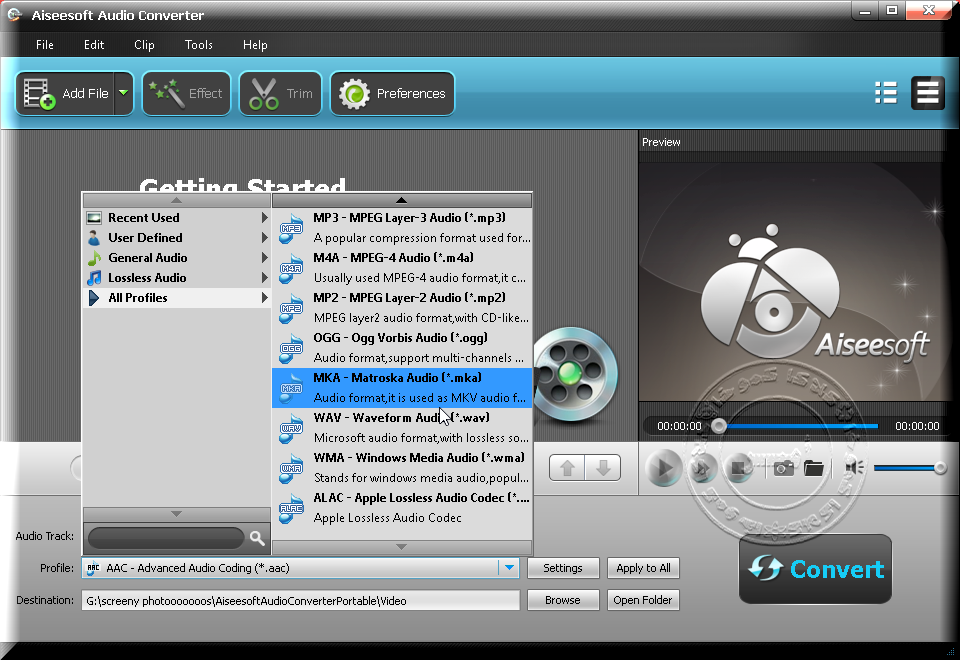Click the M4A format icon

pyautogui.click(x=291, y=268)
